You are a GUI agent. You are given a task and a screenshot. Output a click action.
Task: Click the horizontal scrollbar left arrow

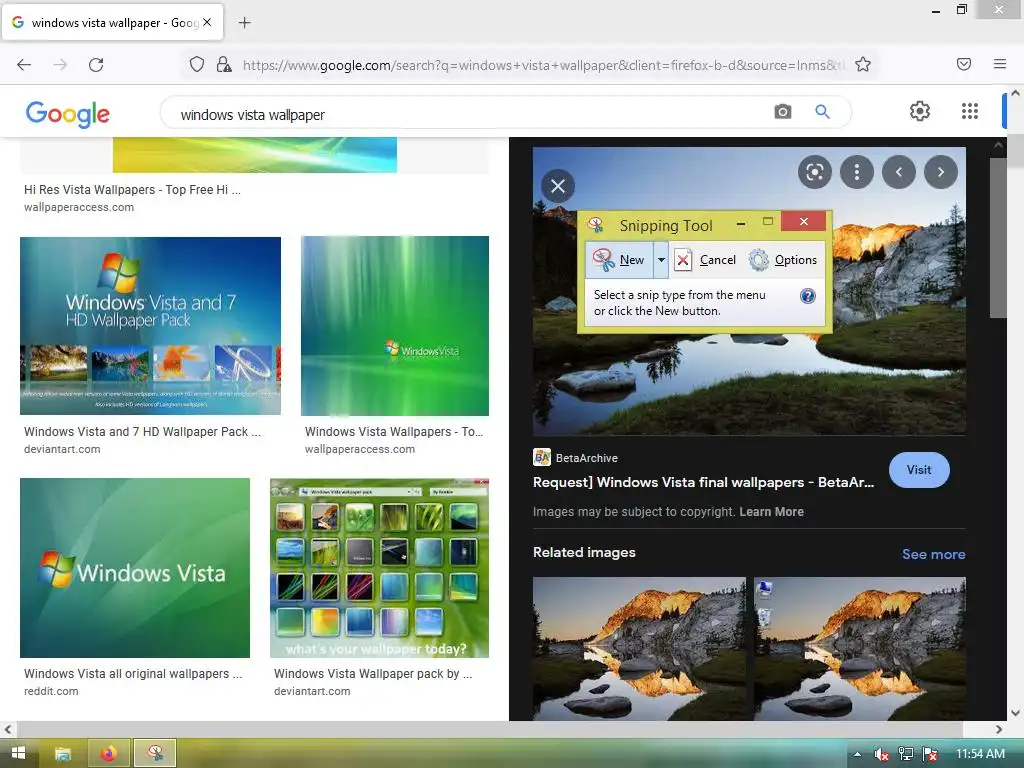(x=7, y=729)
